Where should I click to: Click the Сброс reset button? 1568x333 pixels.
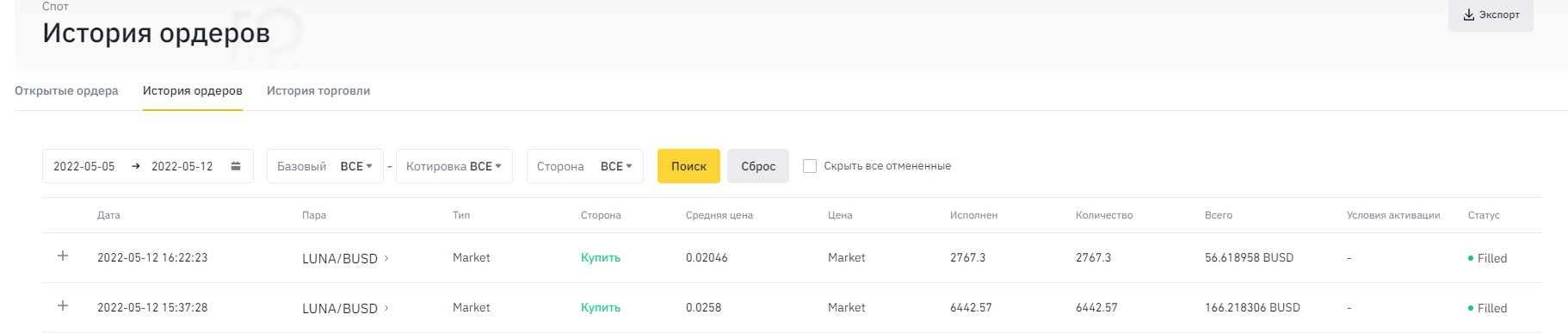[758, 166]
